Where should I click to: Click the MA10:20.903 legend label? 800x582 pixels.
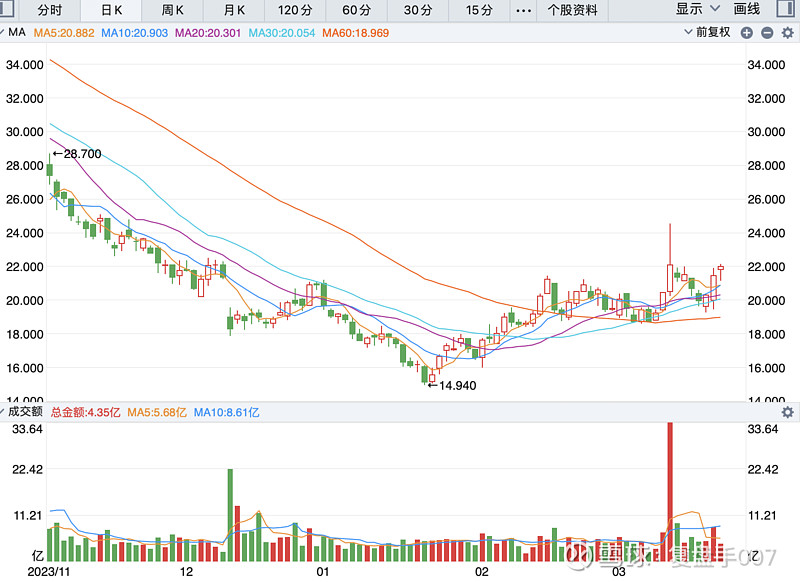(x=134, y=33)
